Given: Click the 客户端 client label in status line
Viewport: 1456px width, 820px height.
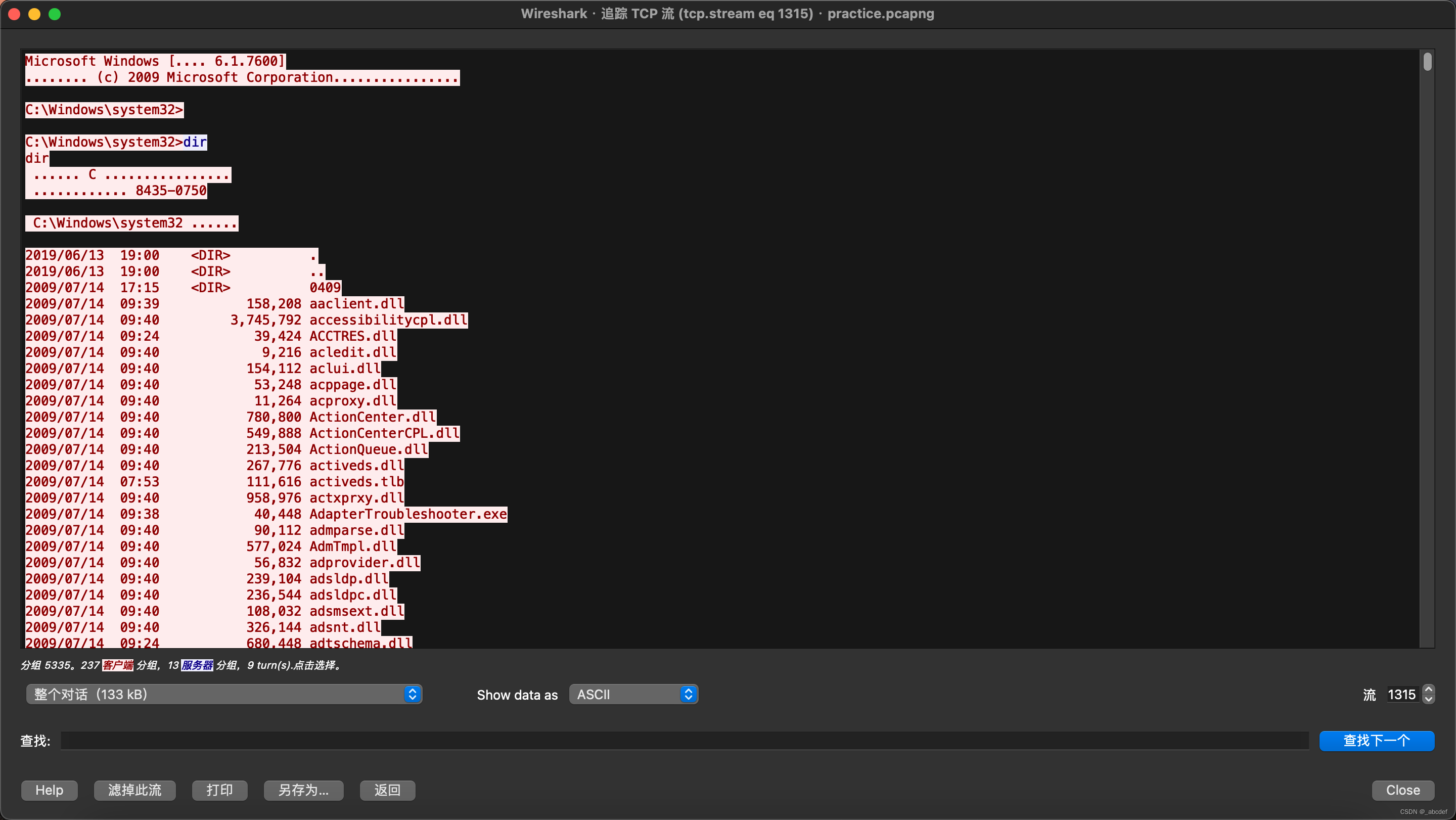Looking at the screenshot, I should click(x=118, y=665).
